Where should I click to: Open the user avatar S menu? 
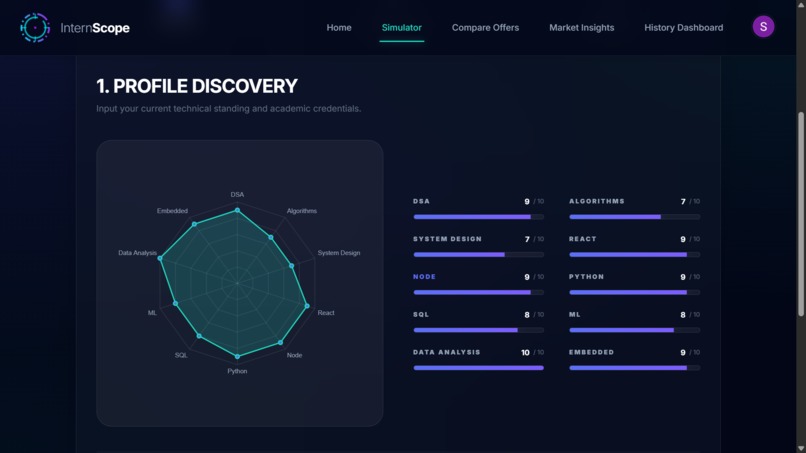tap(763, 27)
